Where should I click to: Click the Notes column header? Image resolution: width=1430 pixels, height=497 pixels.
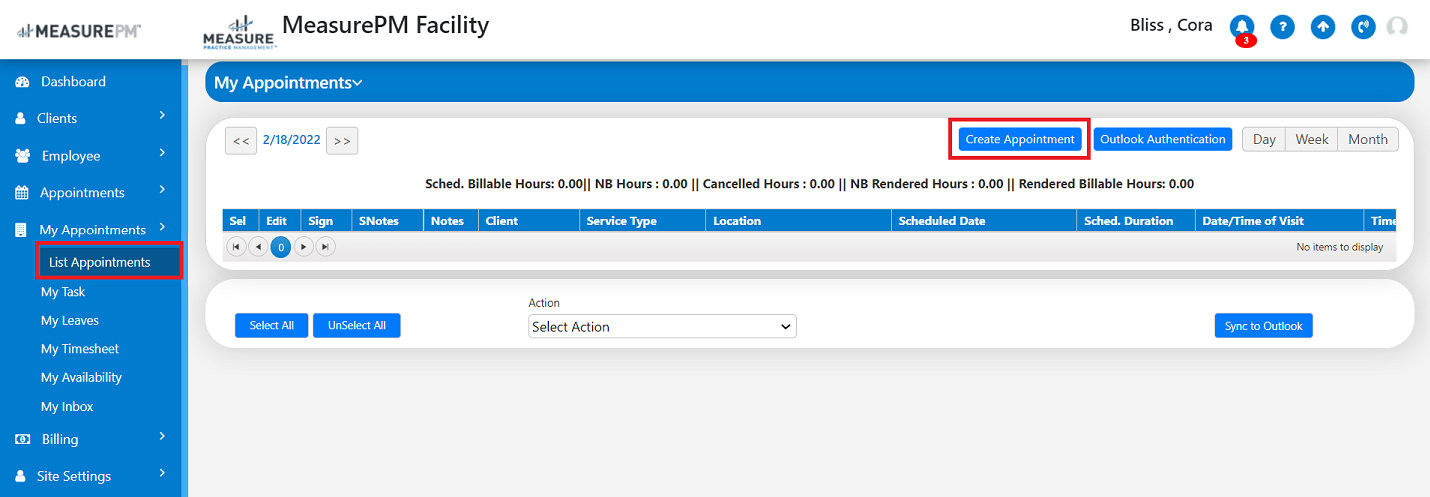tap(451, 221)
